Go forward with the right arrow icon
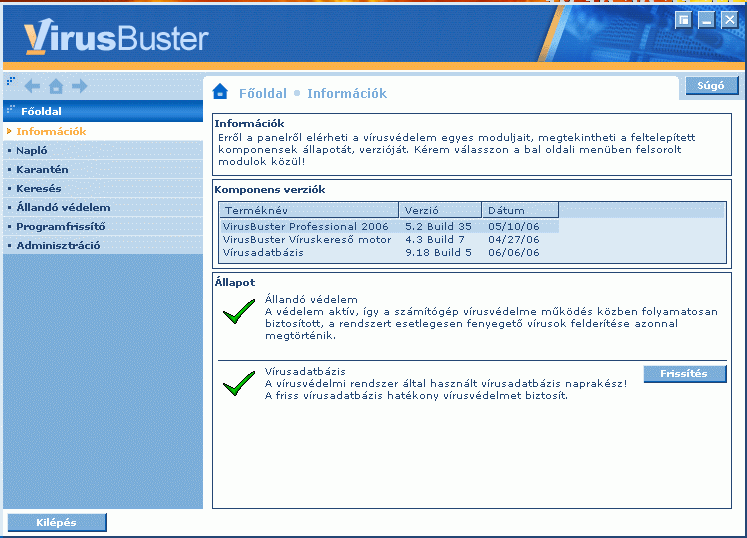 [80, 86]
